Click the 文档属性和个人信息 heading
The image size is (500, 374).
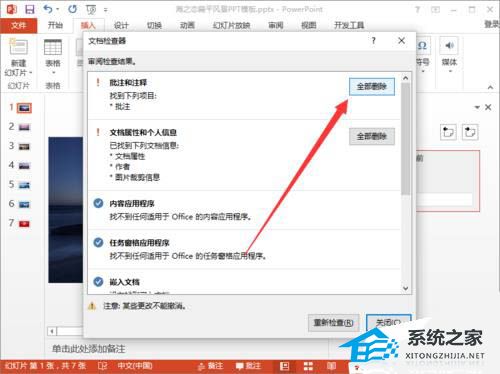click(143, 132)
